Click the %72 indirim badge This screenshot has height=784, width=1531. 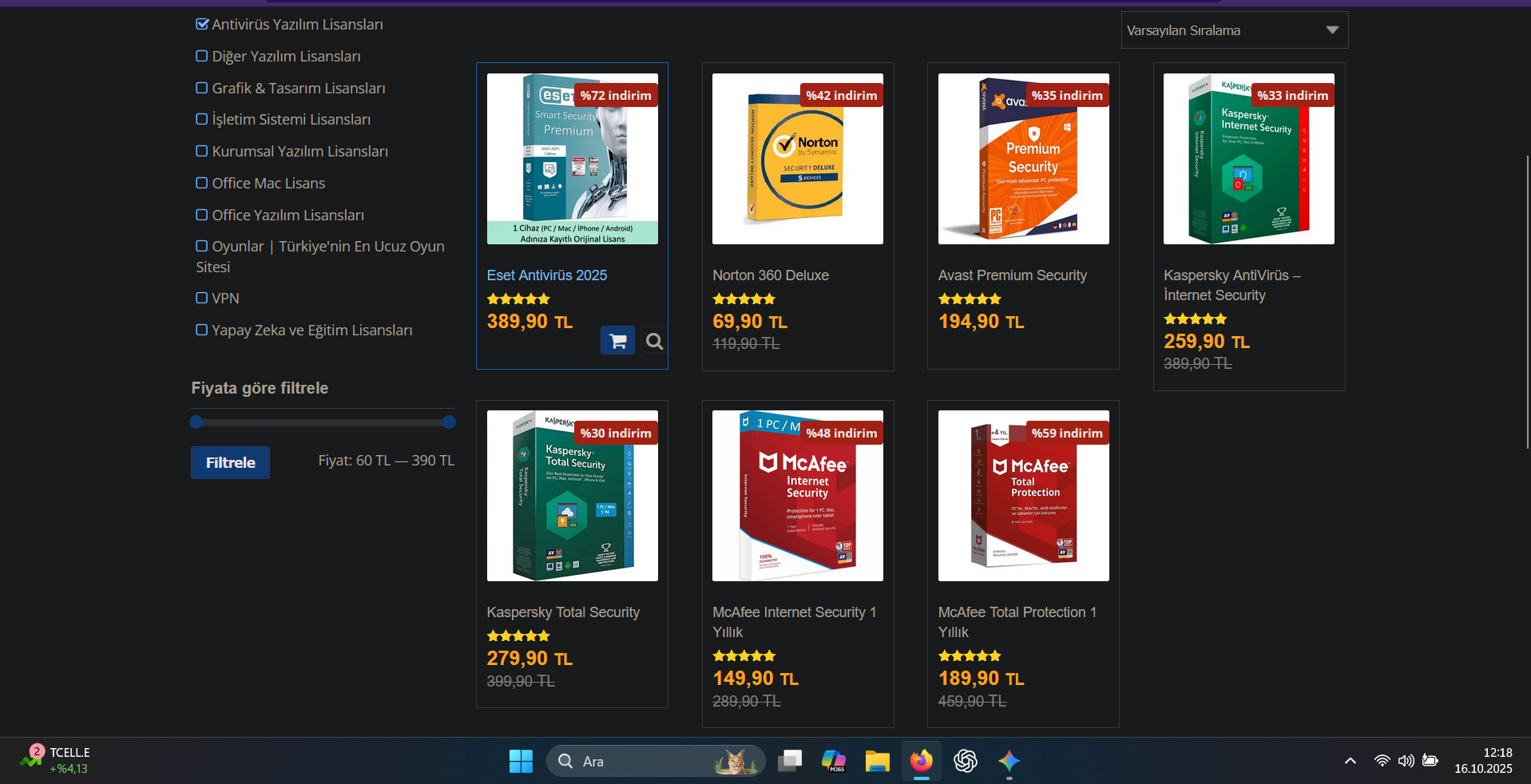point(616,95)
